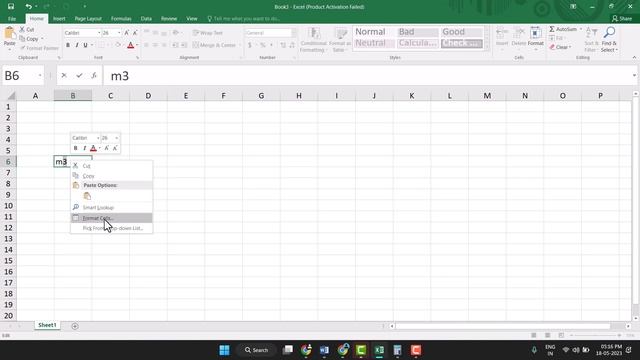Viewport: 640px width, 360px height.
Task: Click the Insert Function fx icon
Action: 94,76
